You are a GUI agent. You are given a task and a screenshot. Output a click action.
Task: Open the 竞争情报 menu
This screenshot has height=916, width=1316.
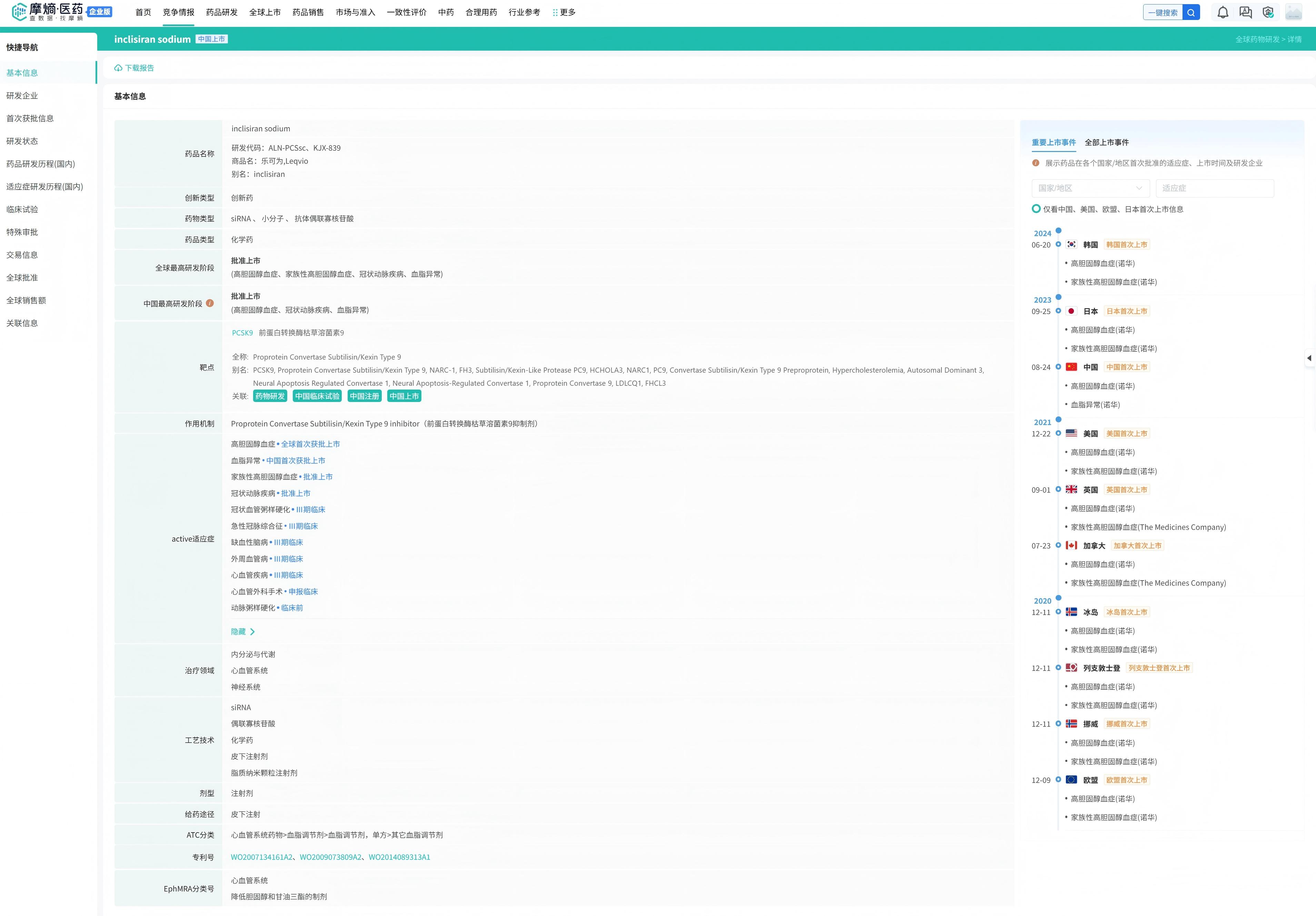coord(178,13)
